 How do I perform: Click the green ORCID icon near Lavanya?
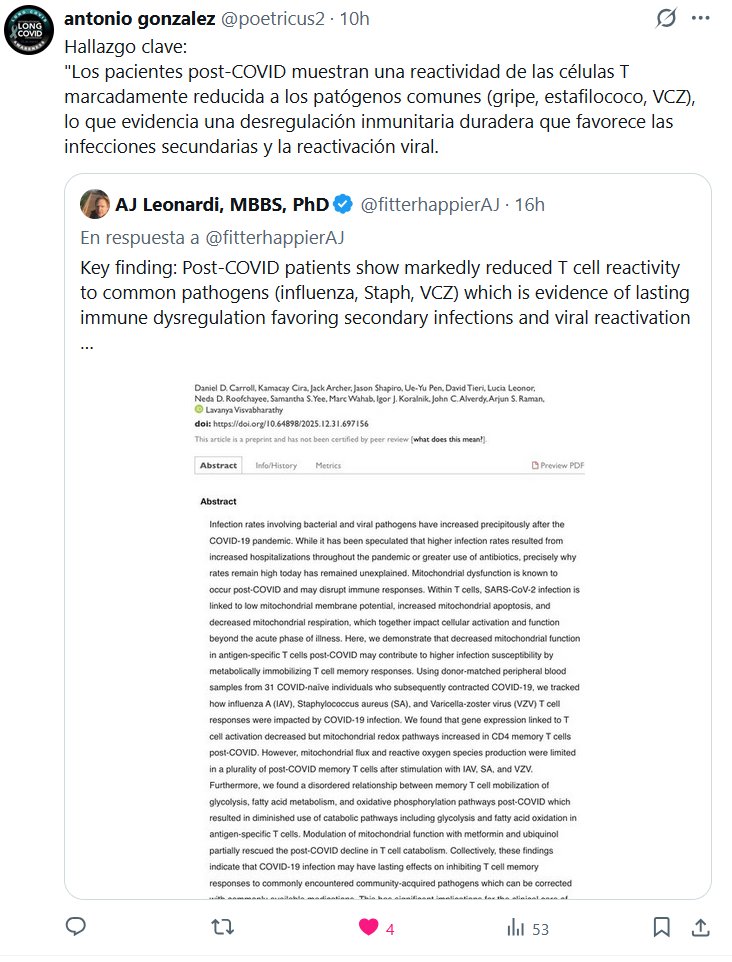[x=199, y=410]
